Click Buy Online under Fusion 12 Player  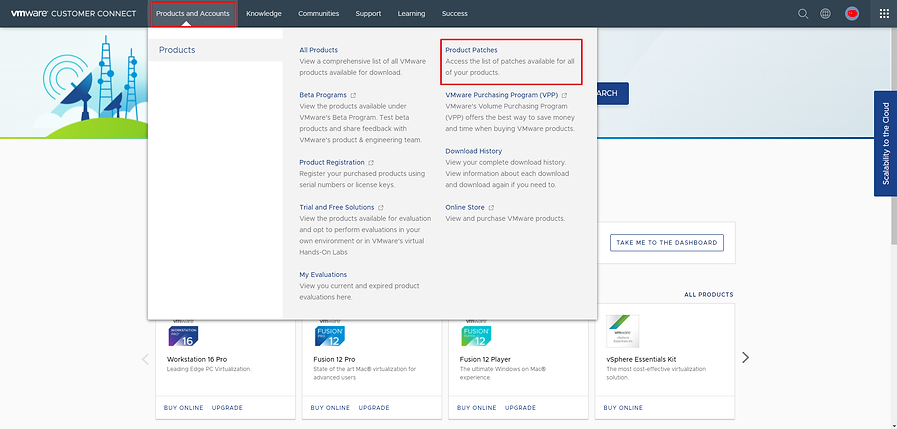[477, 408]
